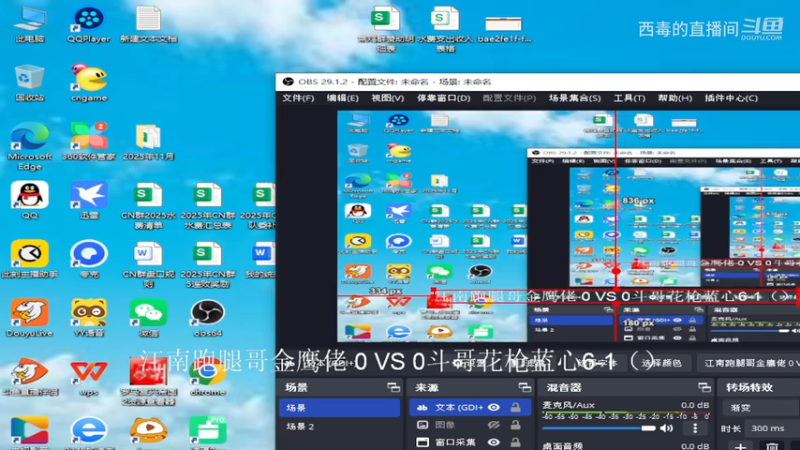Open the 配置文件(P) menu
The height and width of the screenshot is (450, 800).
point(509,98)
